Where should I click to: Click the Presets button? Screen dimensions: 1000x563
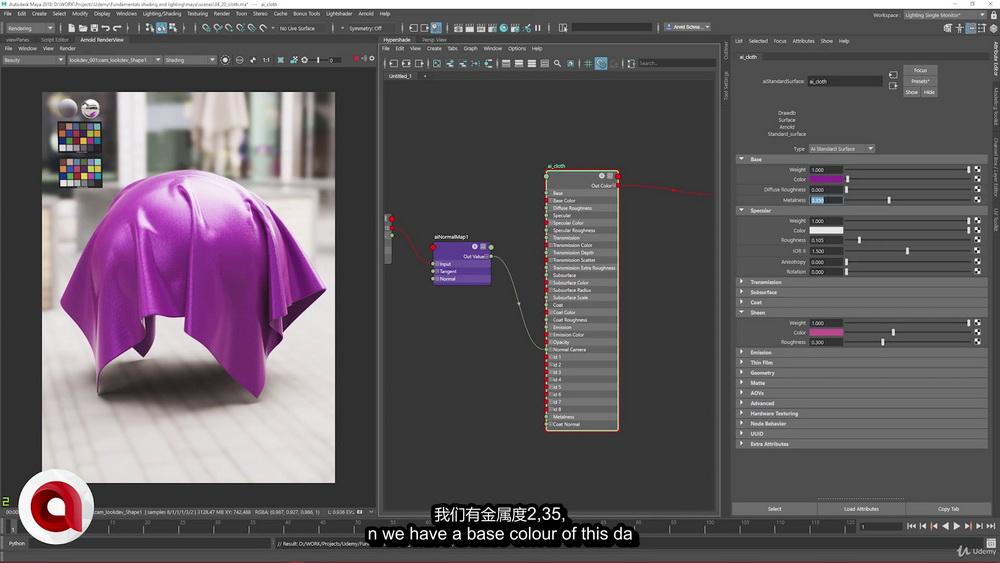tap(920, 81)
